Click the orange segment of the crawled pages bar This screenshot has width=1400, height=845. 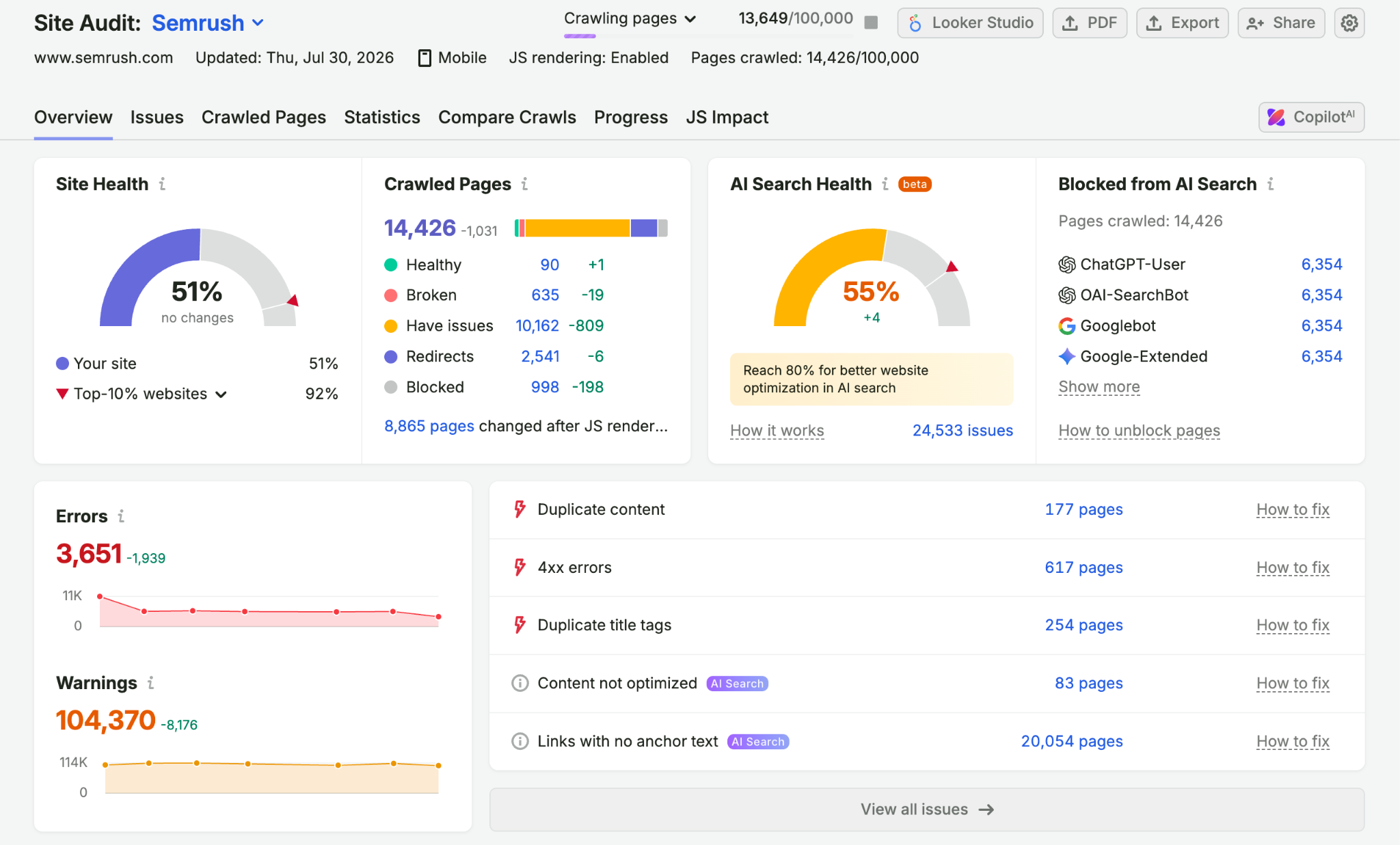coord(577,228)
